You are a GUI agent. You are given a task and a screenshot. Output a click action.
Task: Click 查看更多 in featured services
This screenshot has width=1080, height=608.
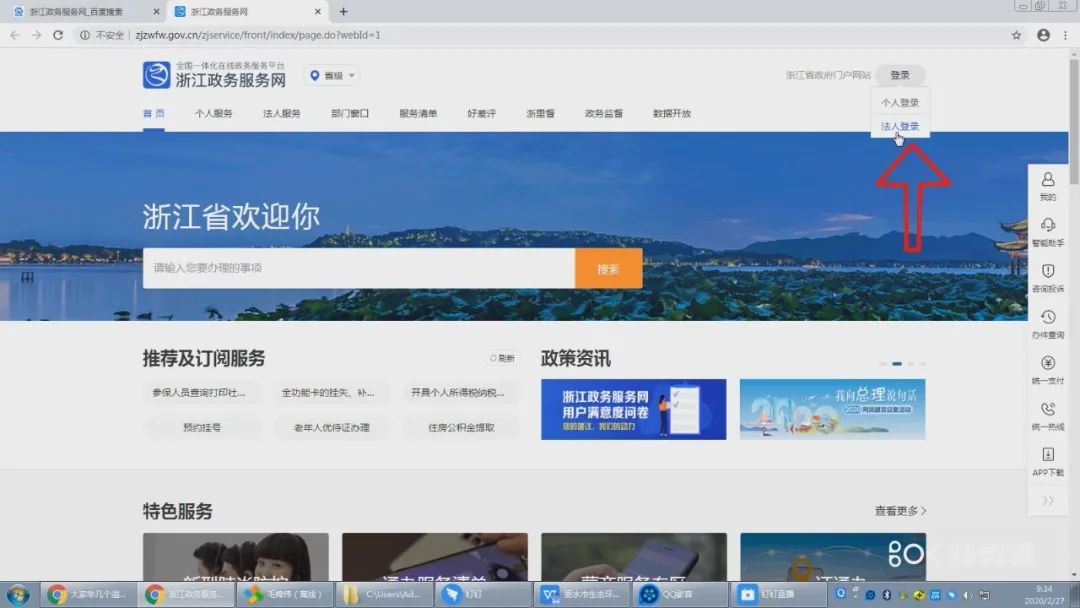pyautogui.click(x=900, y=511)
